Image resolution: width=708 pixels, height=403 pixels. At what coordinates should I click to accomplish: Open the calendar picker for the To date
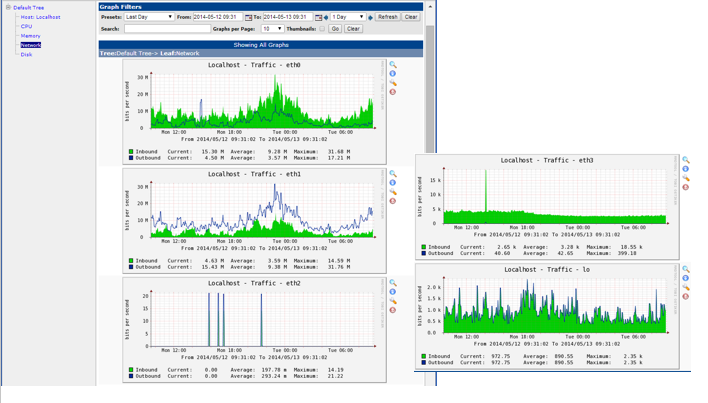[x=318, y=17]
